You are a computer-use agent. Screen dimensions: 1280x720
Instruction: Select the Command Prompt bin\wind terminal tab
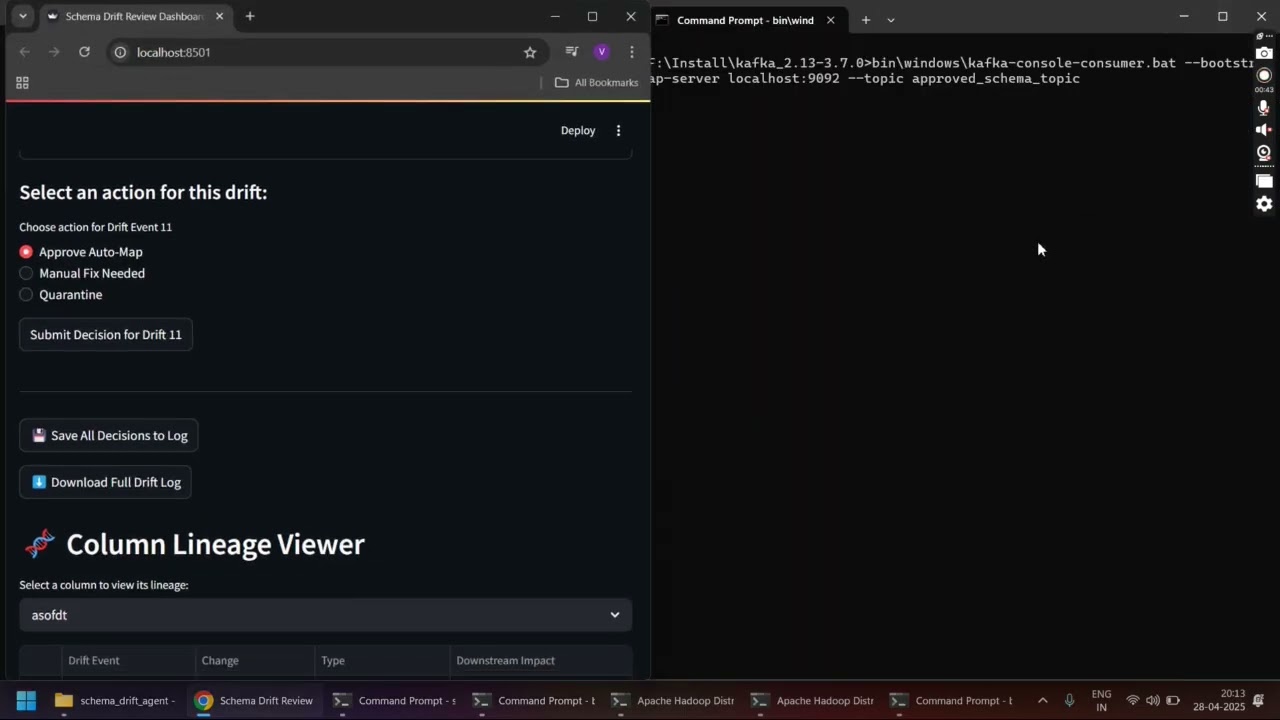pyautogui.click(x=746, y=20)
